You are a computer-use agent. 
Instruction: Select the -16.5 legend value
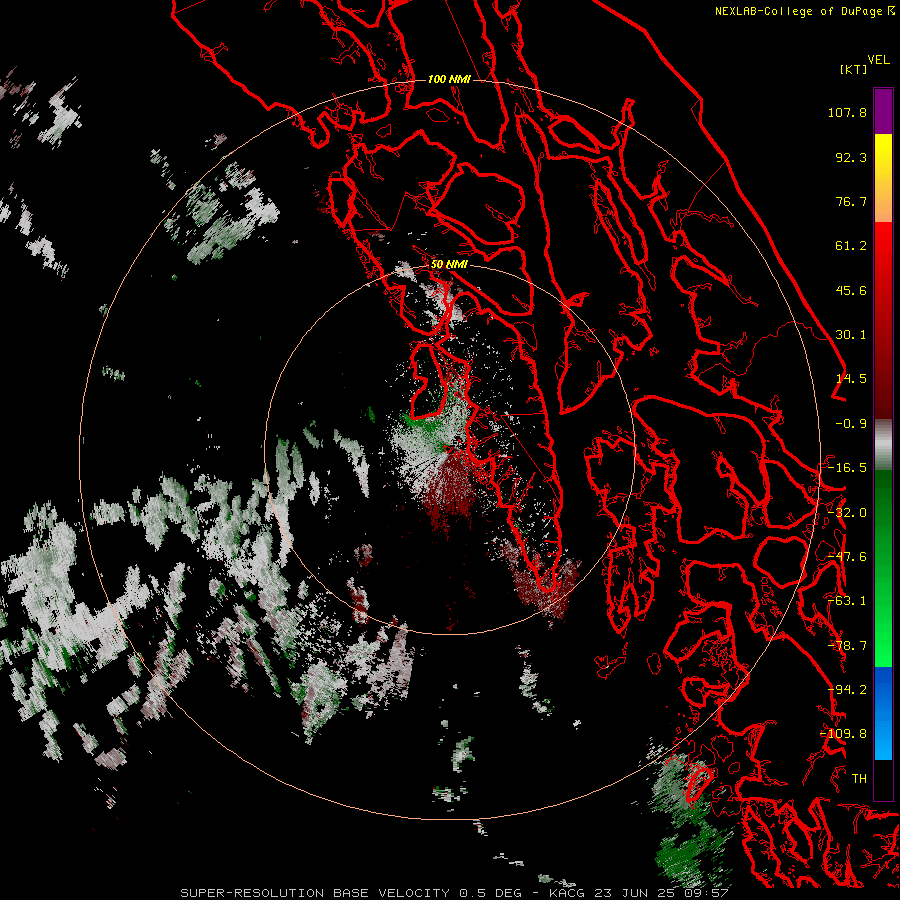tap(847, 468)
